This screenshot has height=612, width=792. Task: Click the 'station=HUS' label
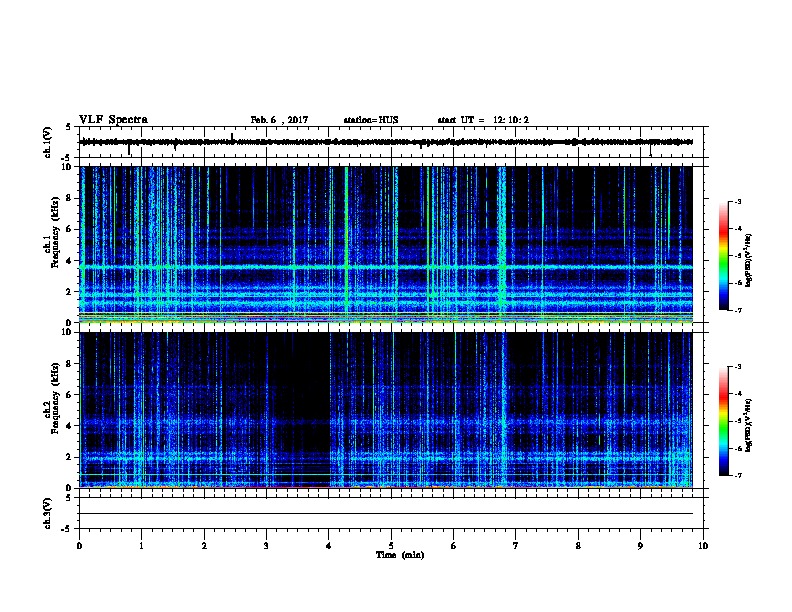click(x=371, y=120)
